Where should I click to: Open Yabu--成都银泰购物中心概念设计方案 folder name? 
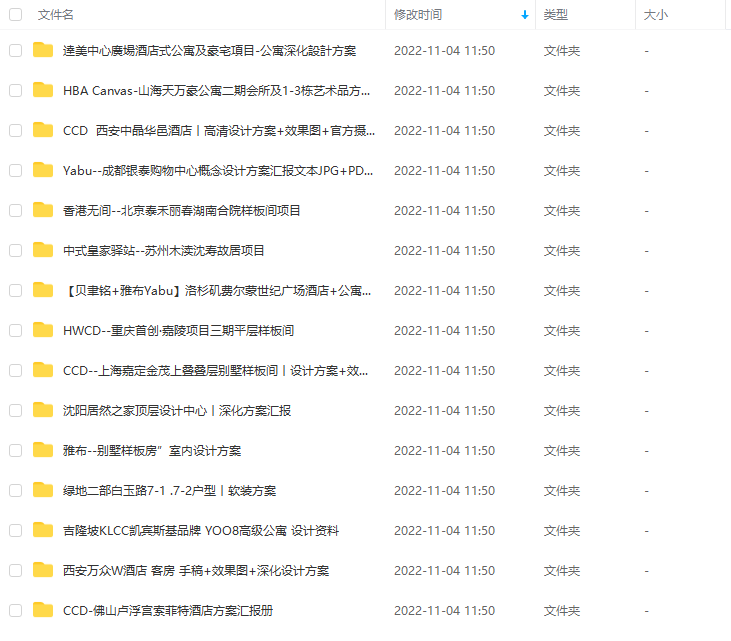218,171
